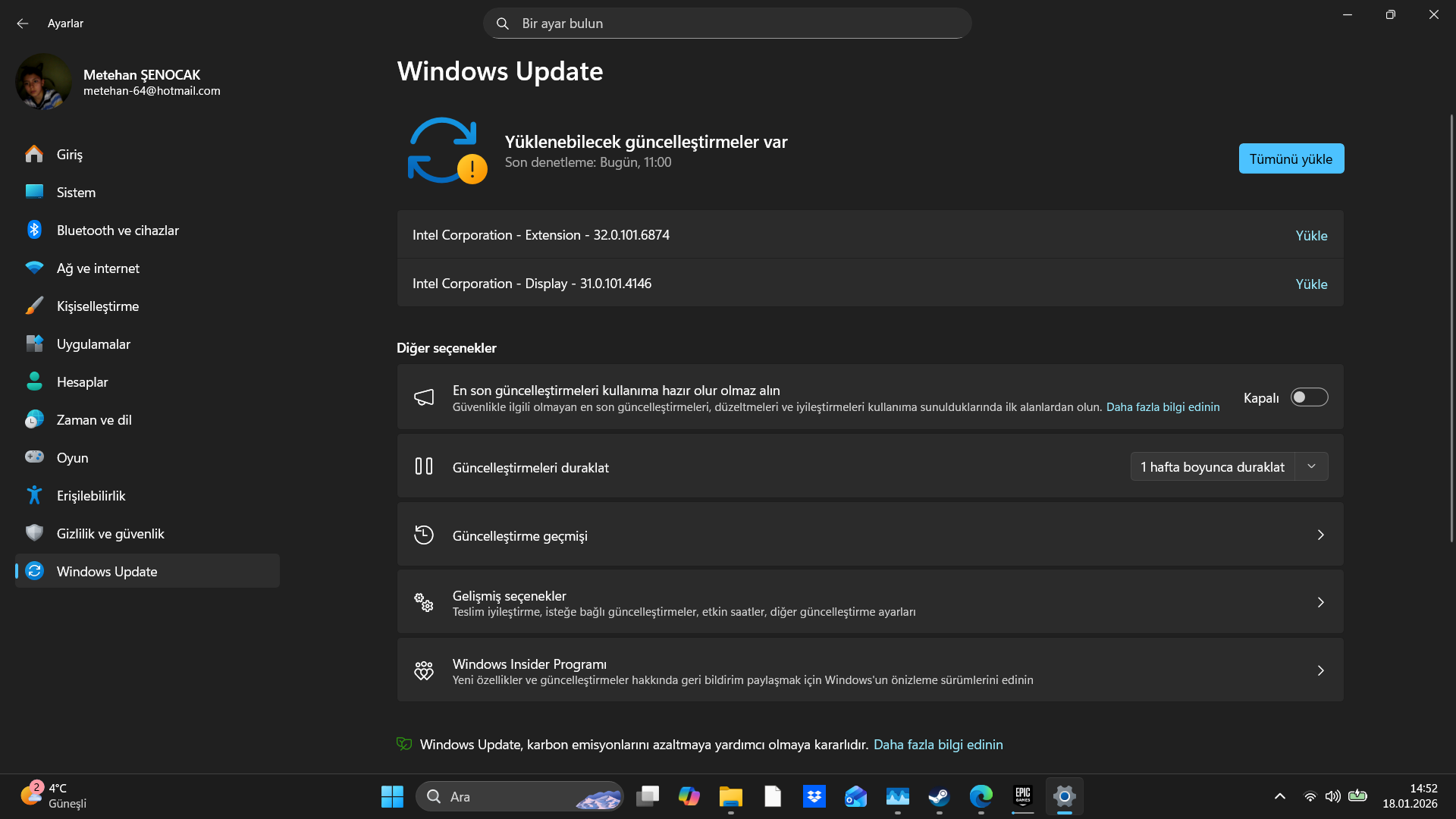Click the Wi-Fi icon beside Ağ ve internet
1456x819 pixels.
coord(34,268)
